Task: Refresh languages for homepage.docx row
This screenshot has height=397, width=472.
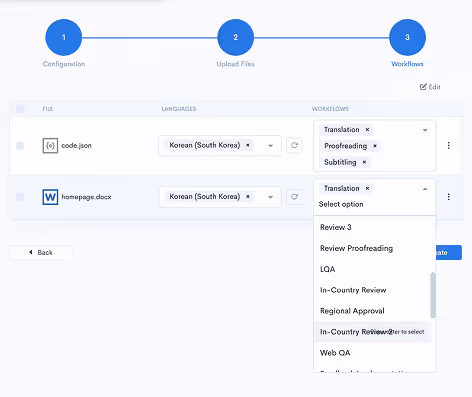Action: (294, 197)
